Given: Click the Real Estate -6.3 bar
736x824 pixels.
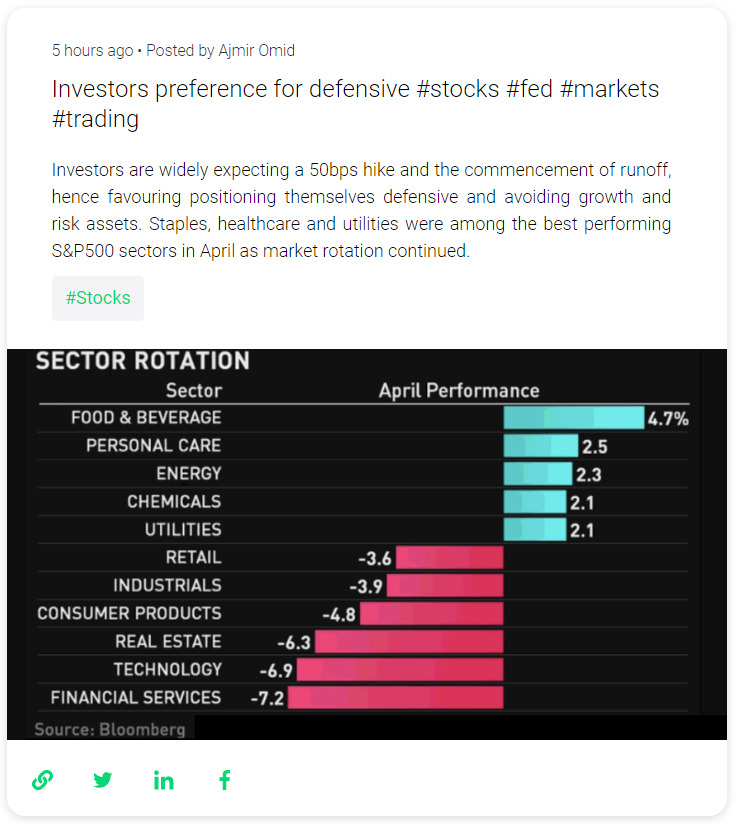Looking at the screenshot, I should point(409,642).
